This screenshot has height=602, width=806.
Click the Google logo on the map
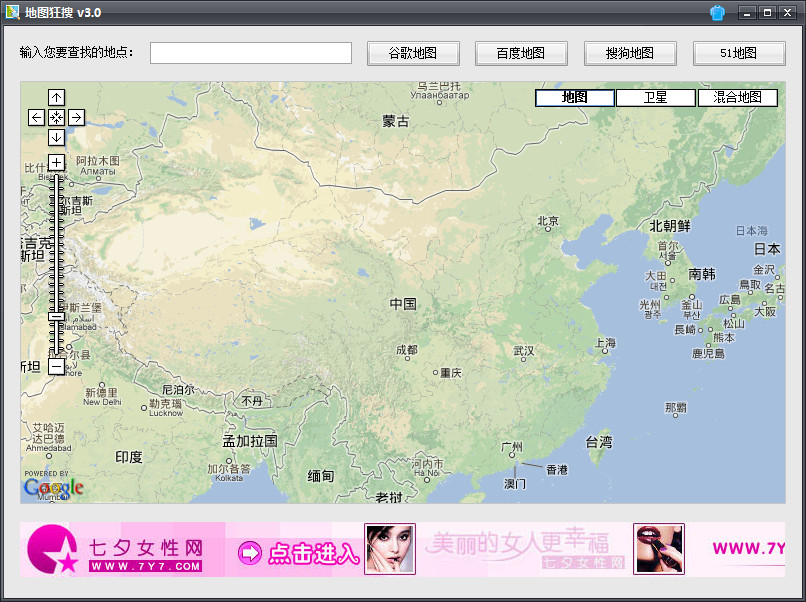(53, 487)
